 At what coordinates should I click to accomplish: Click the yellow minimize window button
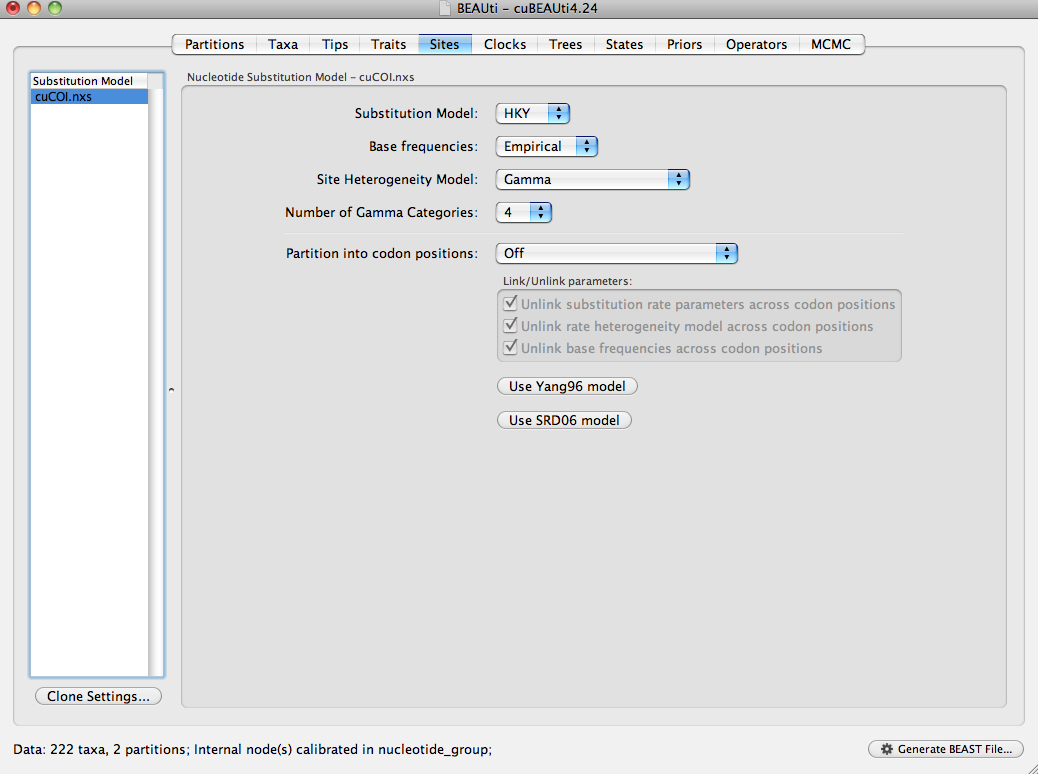tap(34, 8)
